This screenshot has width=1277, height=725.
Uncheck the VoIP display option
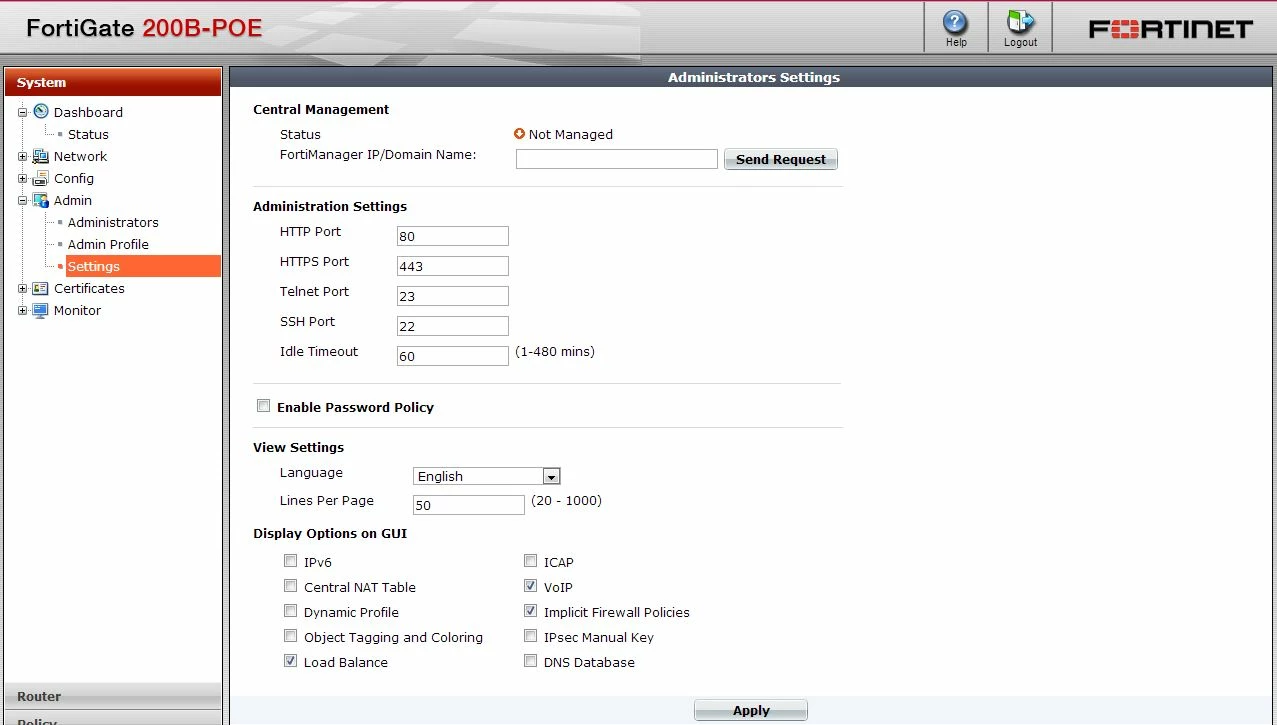coord(531,586)
